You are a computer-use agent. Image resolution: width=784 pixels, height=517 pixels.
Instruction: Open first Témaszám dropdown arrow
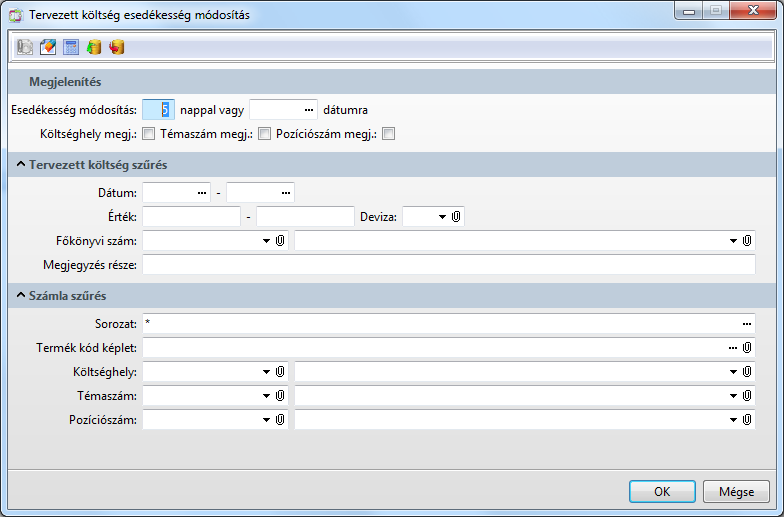click(x=266, y=396)
